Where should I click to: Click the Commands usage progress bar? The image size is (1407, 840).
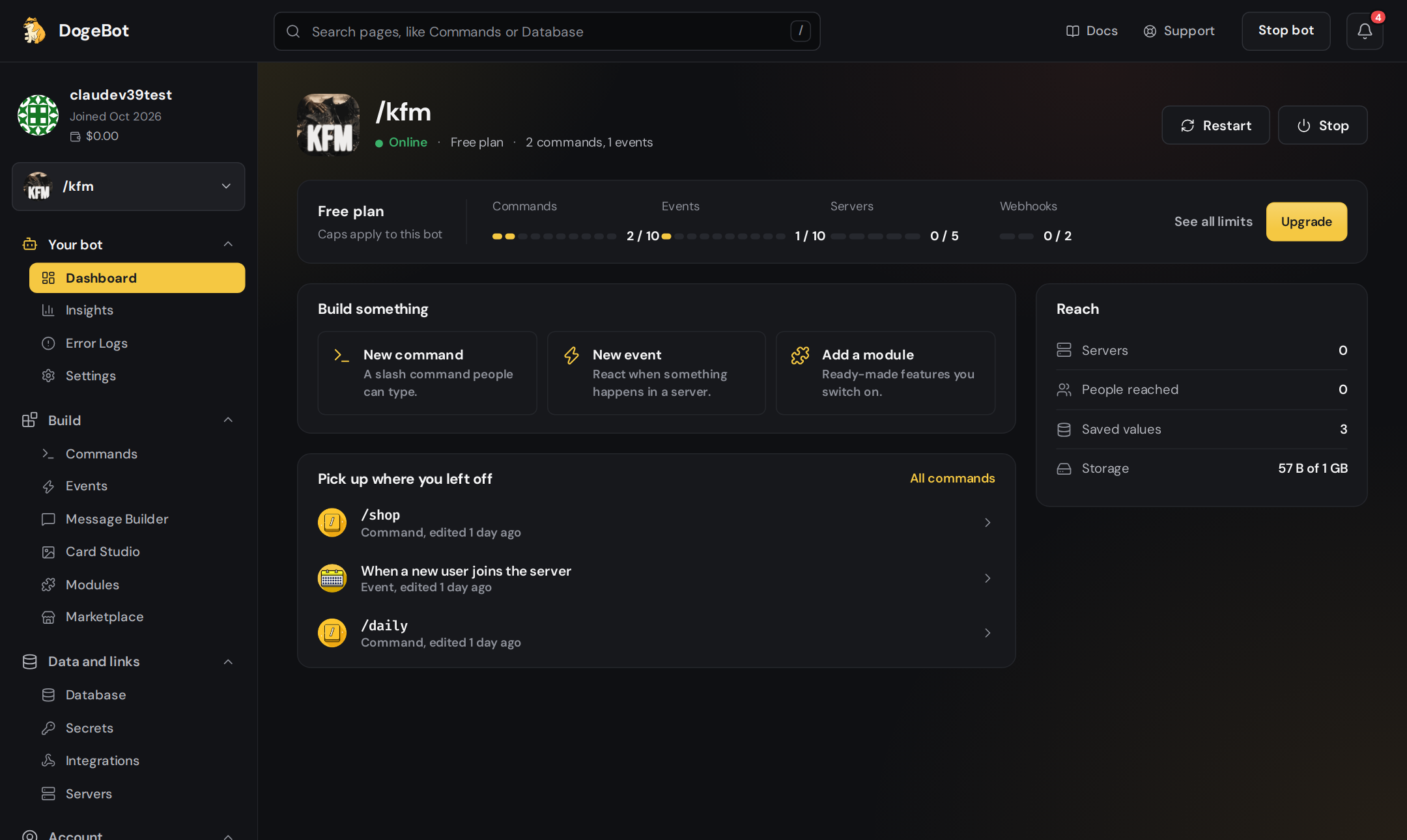pos(554,236)
